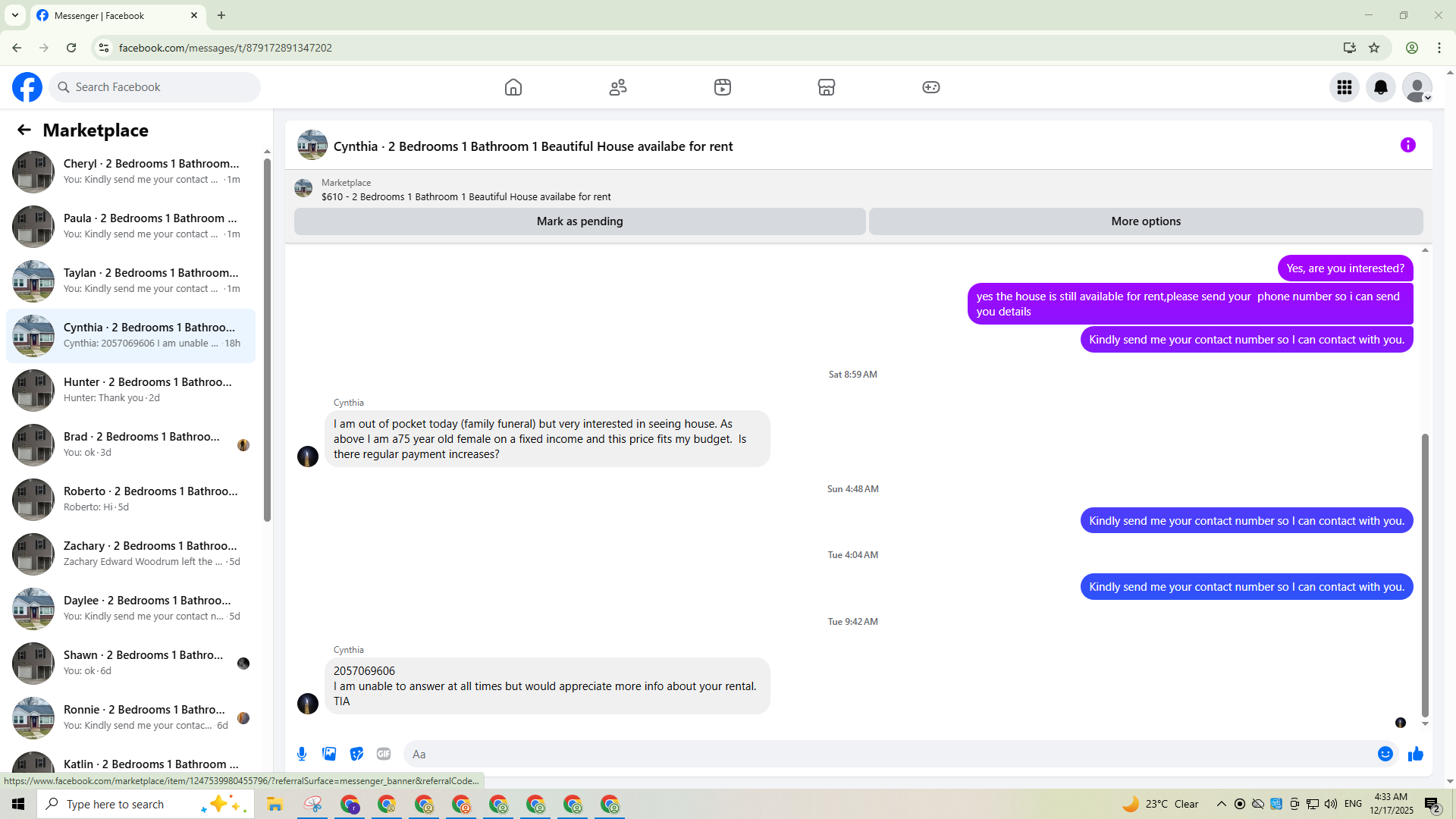The image size is (1456, 819).
Task: Click the voice clip microphone icon
Action: pyautogui.click(x=302, y=754)
